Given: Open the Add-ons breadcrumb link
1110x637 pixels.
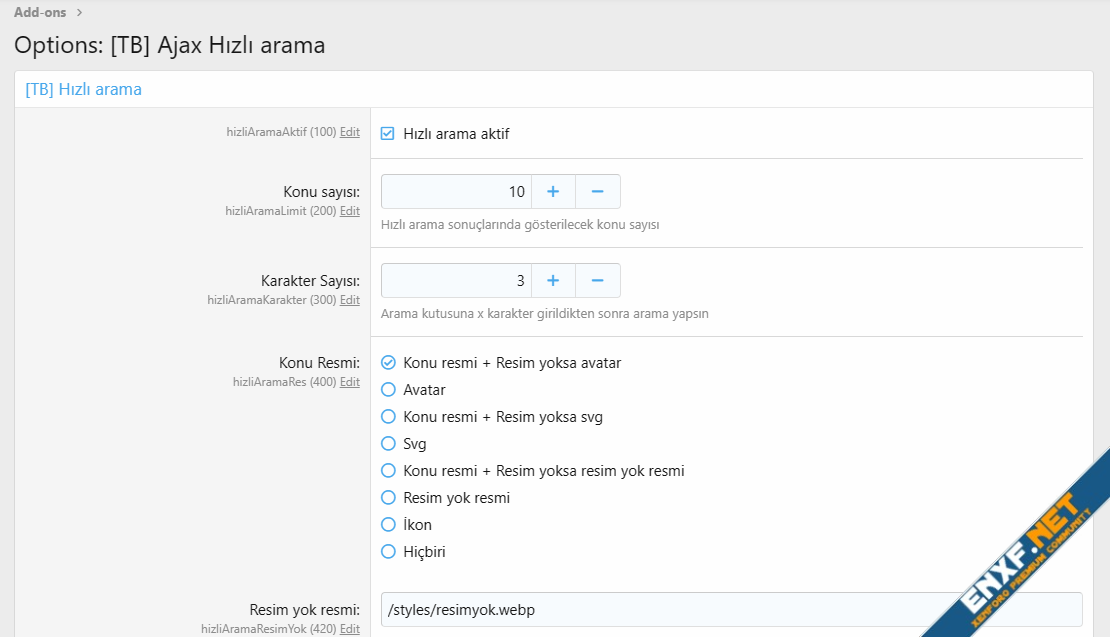Looking at the screenshot, I should pyautogui.click(x=41, y=12).
